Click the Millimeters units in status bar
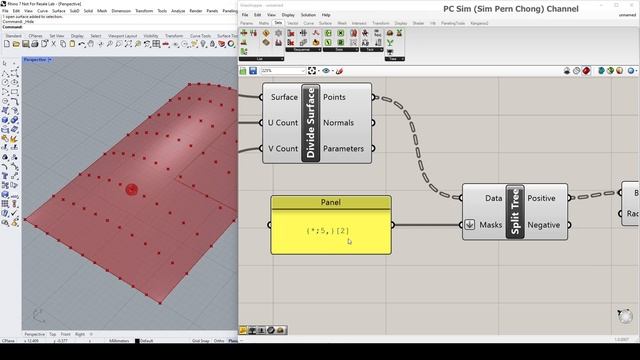640x360 pixels. pyautogui.click(x=119, y=340)
